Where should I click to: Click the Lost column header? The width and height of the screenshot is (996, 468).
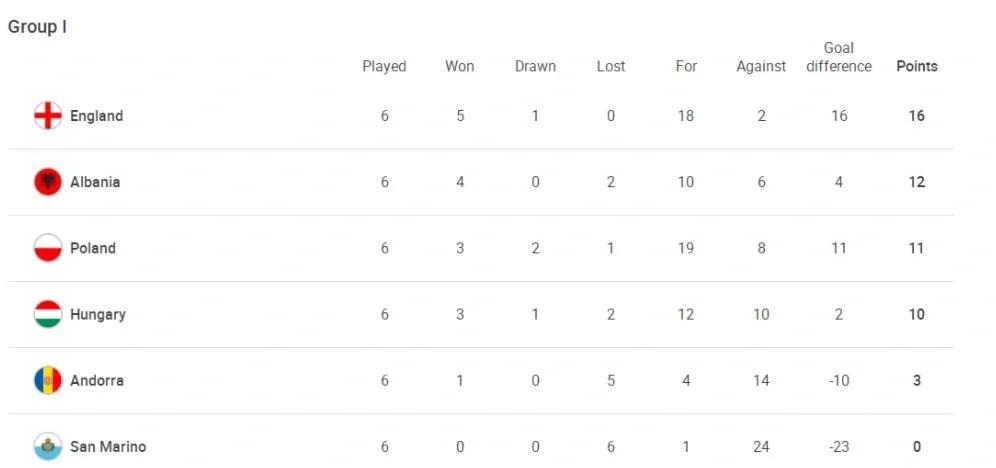[610, 66]
